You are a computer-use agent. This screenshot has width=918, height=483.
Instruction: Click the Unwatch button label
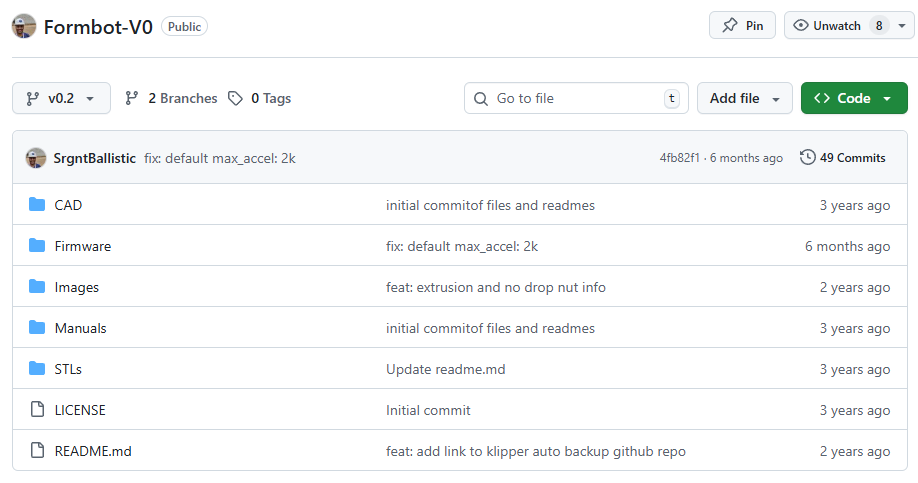click(x=837, y=26)
